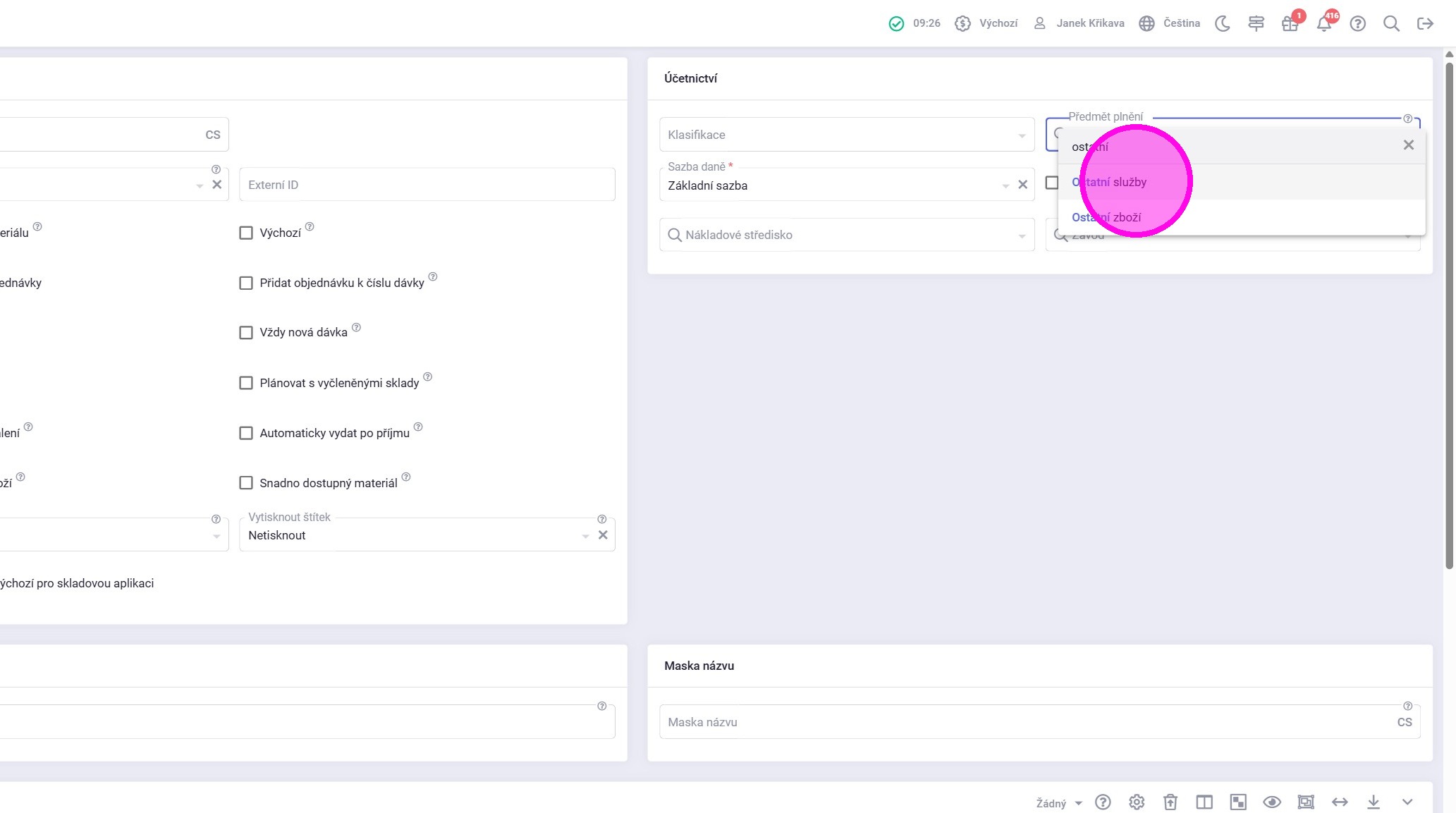This screenshot has height=813, width=1456.
Task: Click the search magnifier in top bar
Action: pos(1391,23)
